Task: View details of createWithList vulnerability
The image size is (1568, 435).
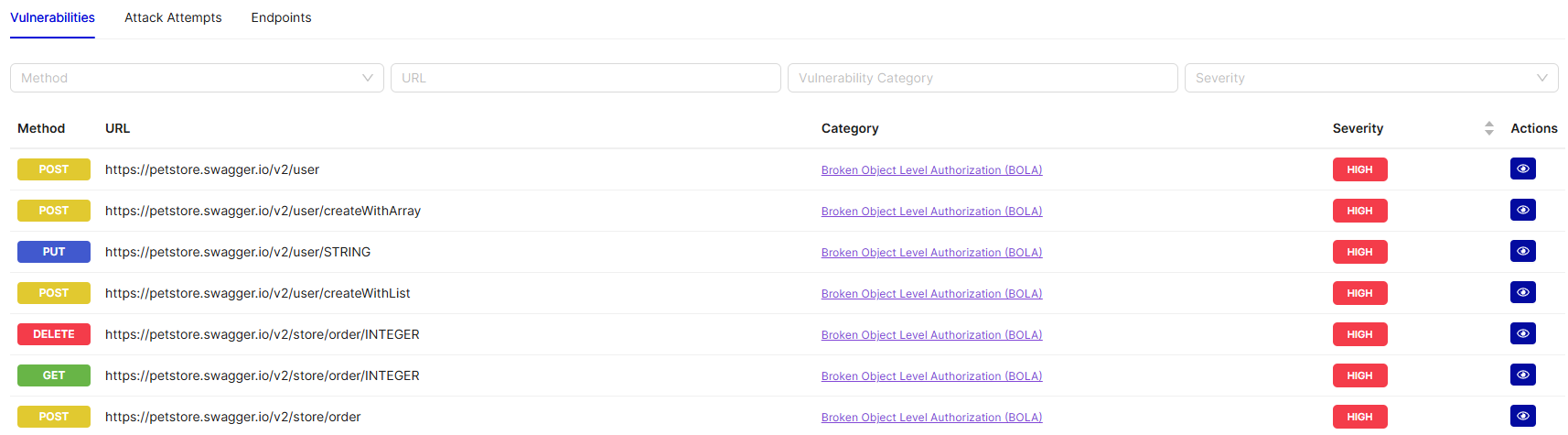Action: (x=1522, y=293)
